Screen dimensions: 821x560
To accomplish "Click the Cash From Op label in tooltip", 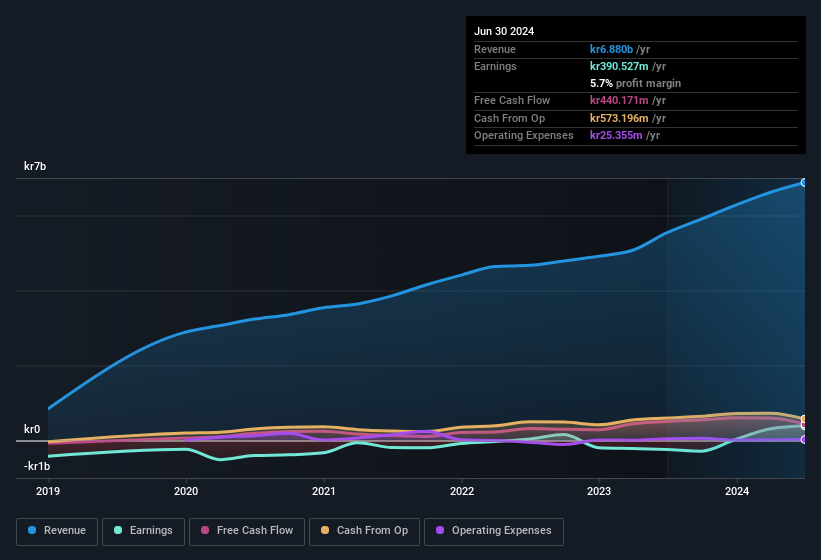I will 509,118.
